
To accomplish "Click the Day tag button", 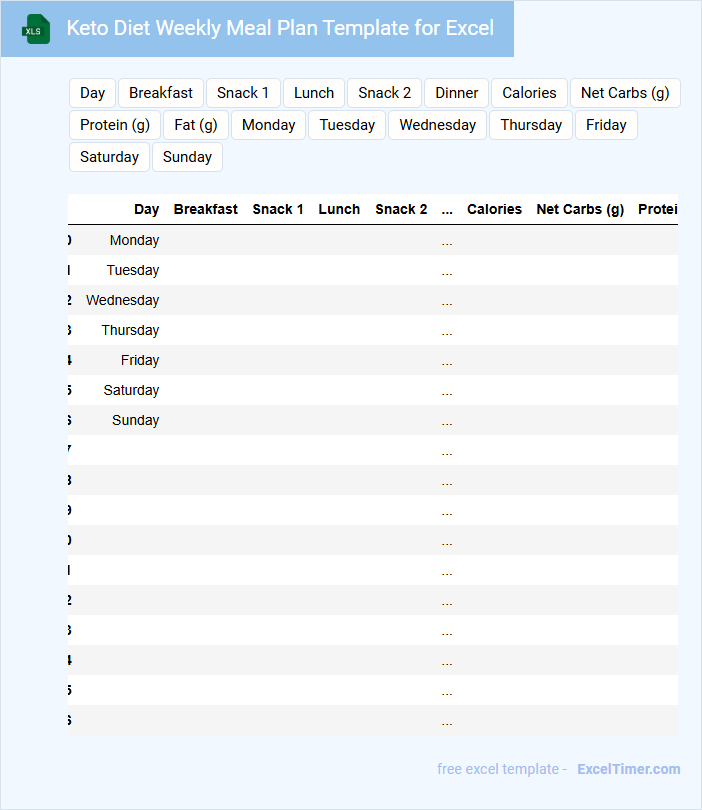I will [x=92, y=93].
